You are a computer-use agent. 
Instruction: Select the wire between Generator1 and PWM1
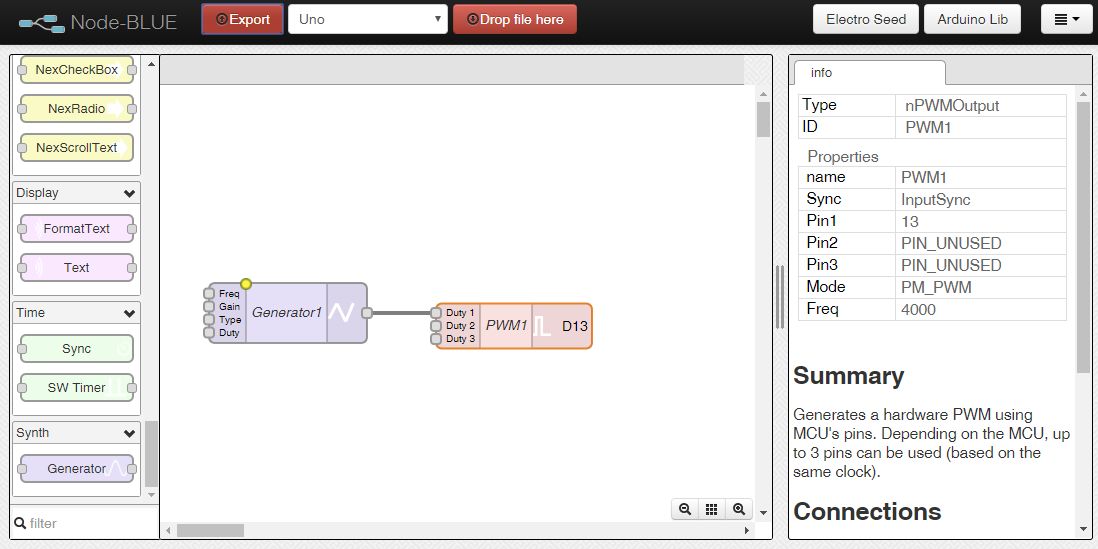click(401, 313)
